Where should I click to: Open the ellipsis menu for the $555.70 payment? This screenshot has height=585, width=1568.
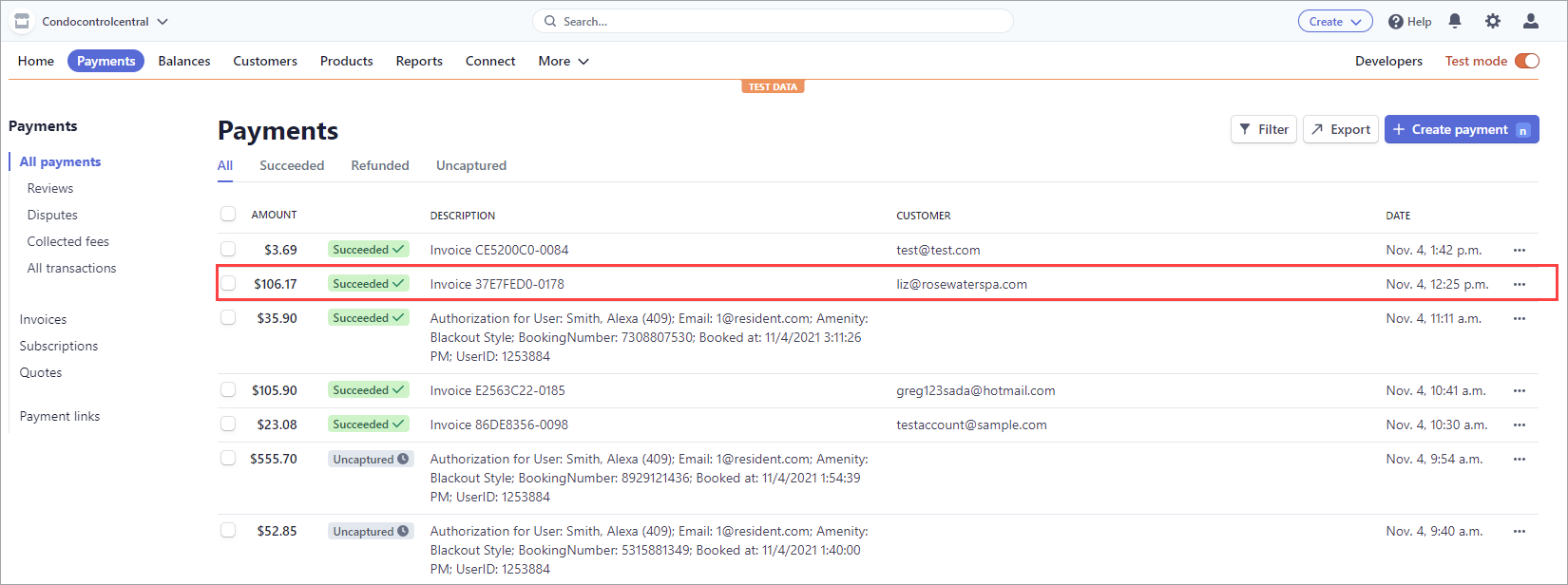(1519, 459)
